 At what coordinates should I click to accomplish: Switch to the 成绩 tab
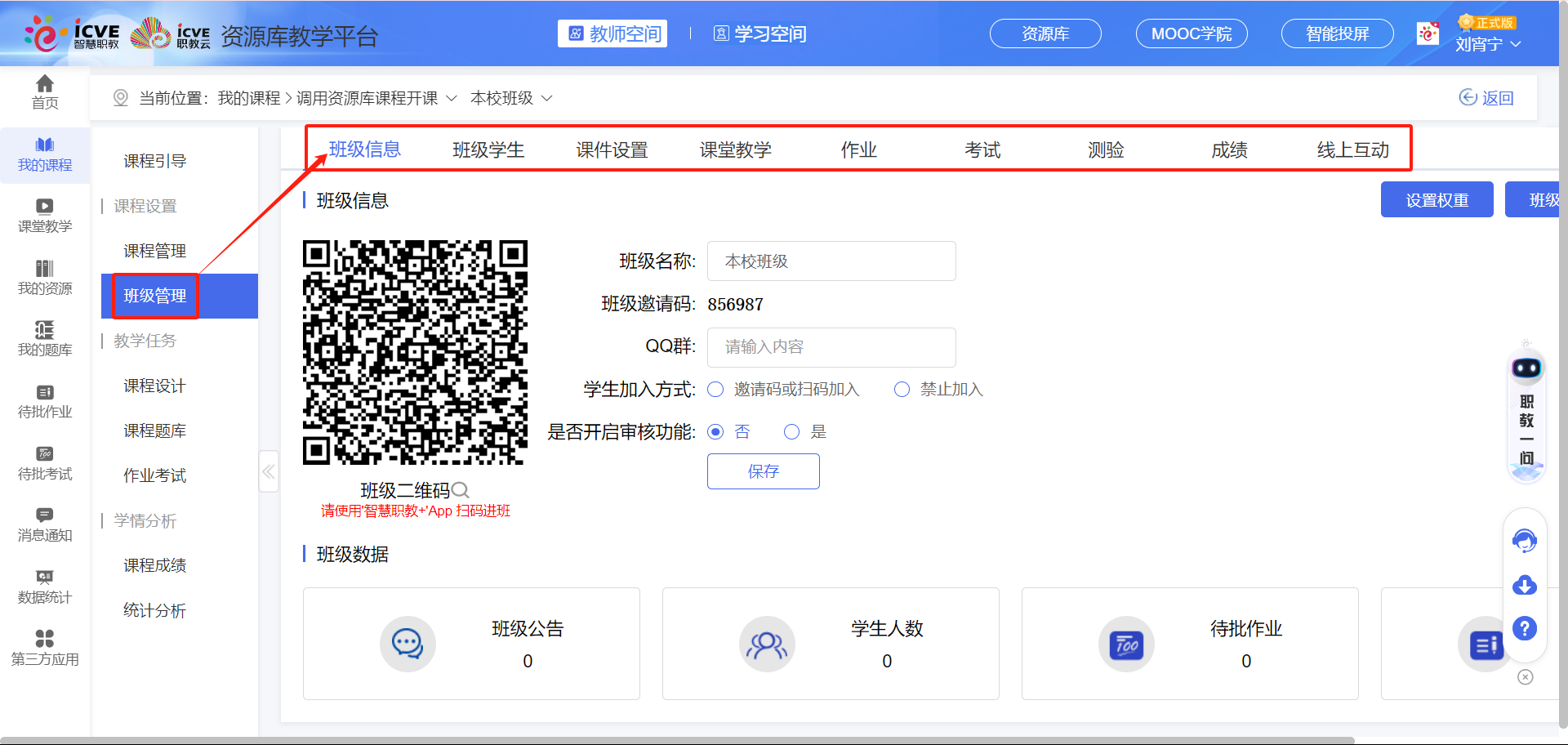click(x=1229, y=149)
